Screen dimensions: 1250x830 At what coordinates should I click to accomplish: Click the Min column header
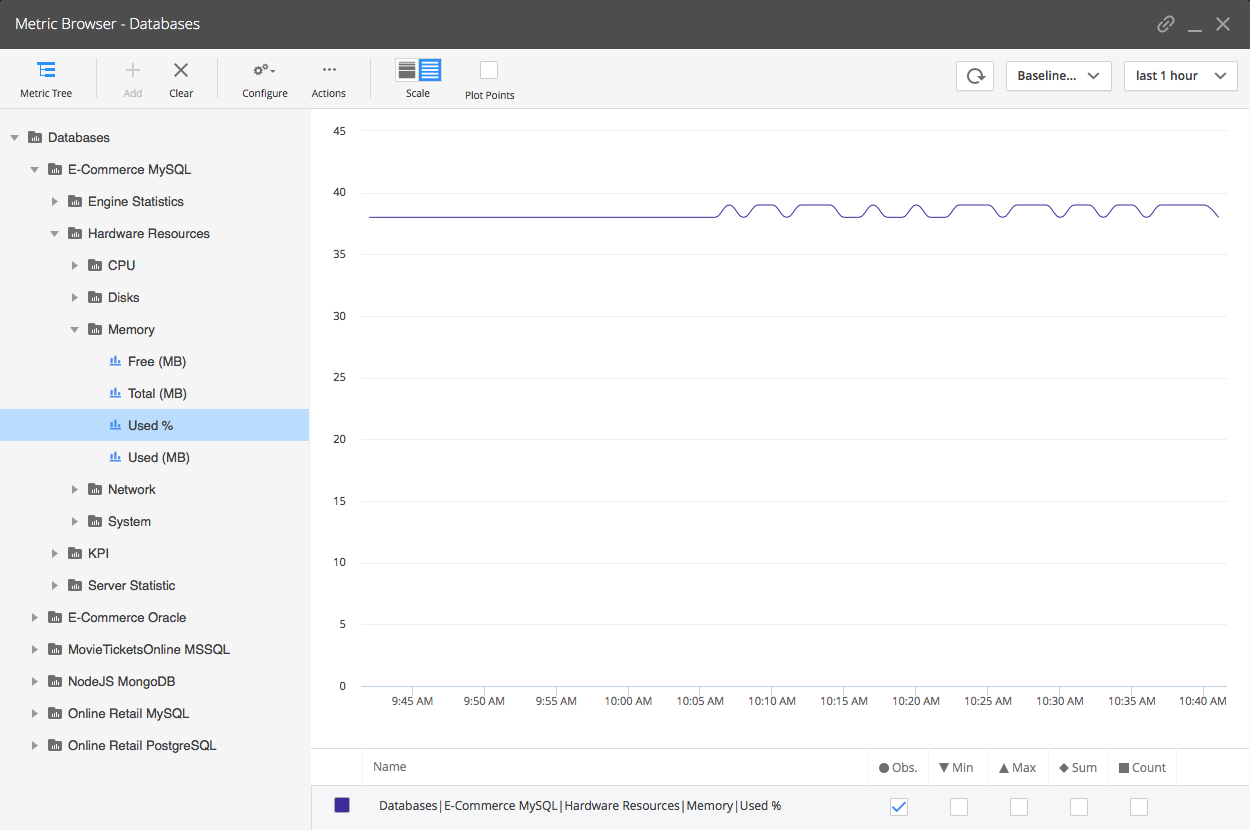coord(957,768)
